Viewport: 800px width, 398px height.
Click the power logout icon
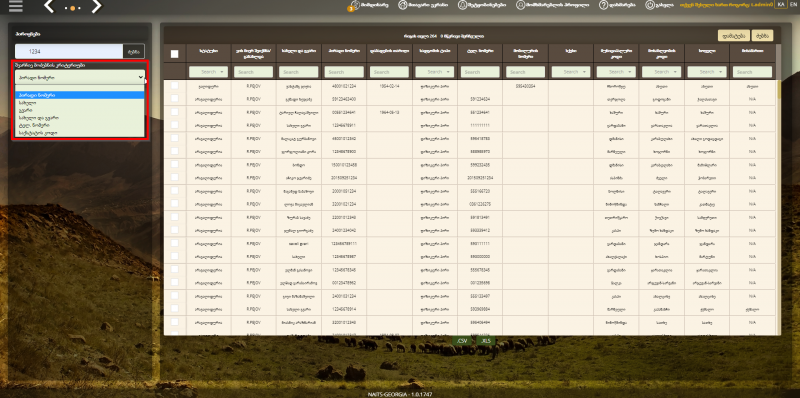(650, 5)
